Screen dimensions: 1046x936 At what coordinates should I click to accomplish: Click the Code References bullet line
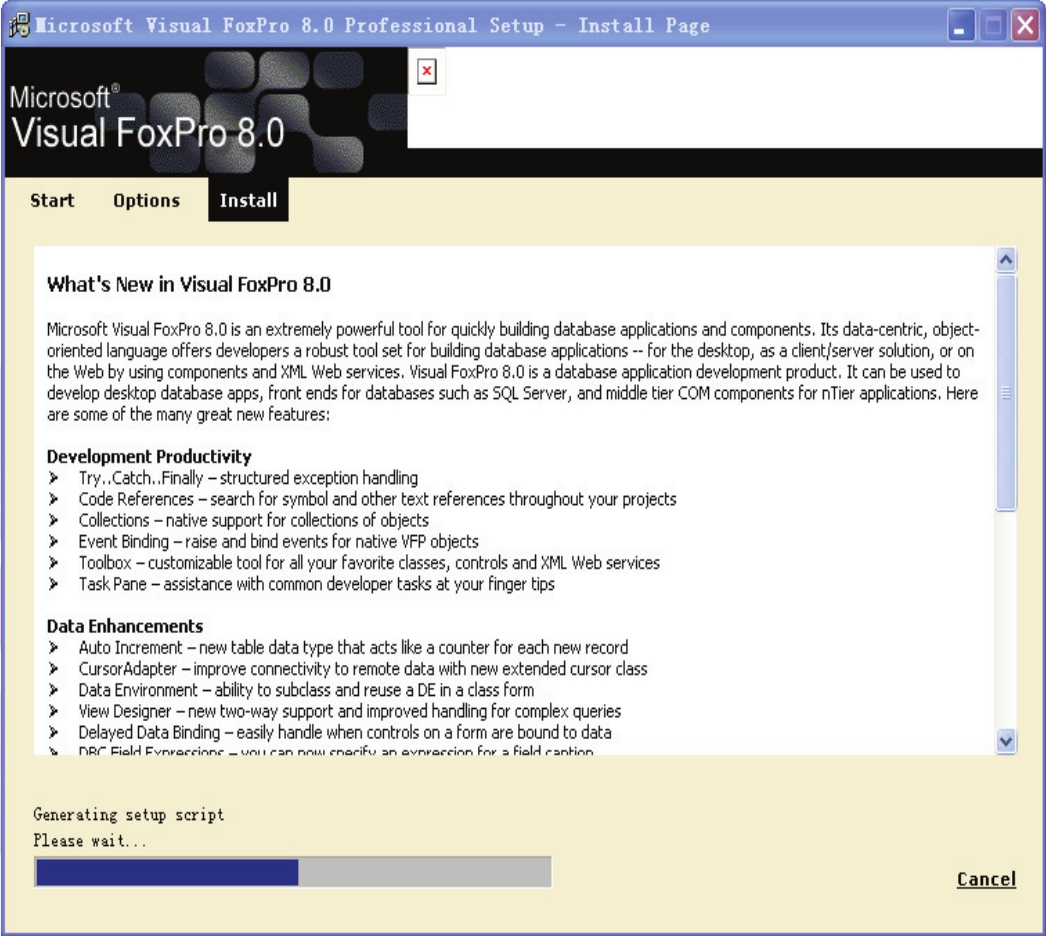(378, 499)
